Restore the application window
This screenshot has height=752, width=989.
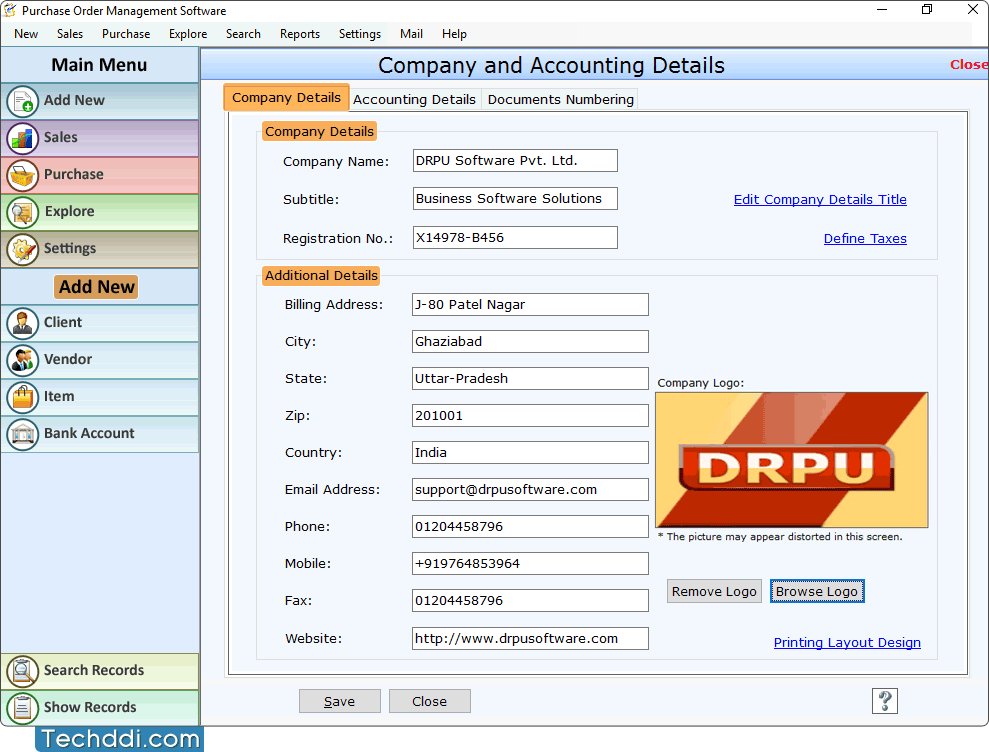[x=927, y=9]
